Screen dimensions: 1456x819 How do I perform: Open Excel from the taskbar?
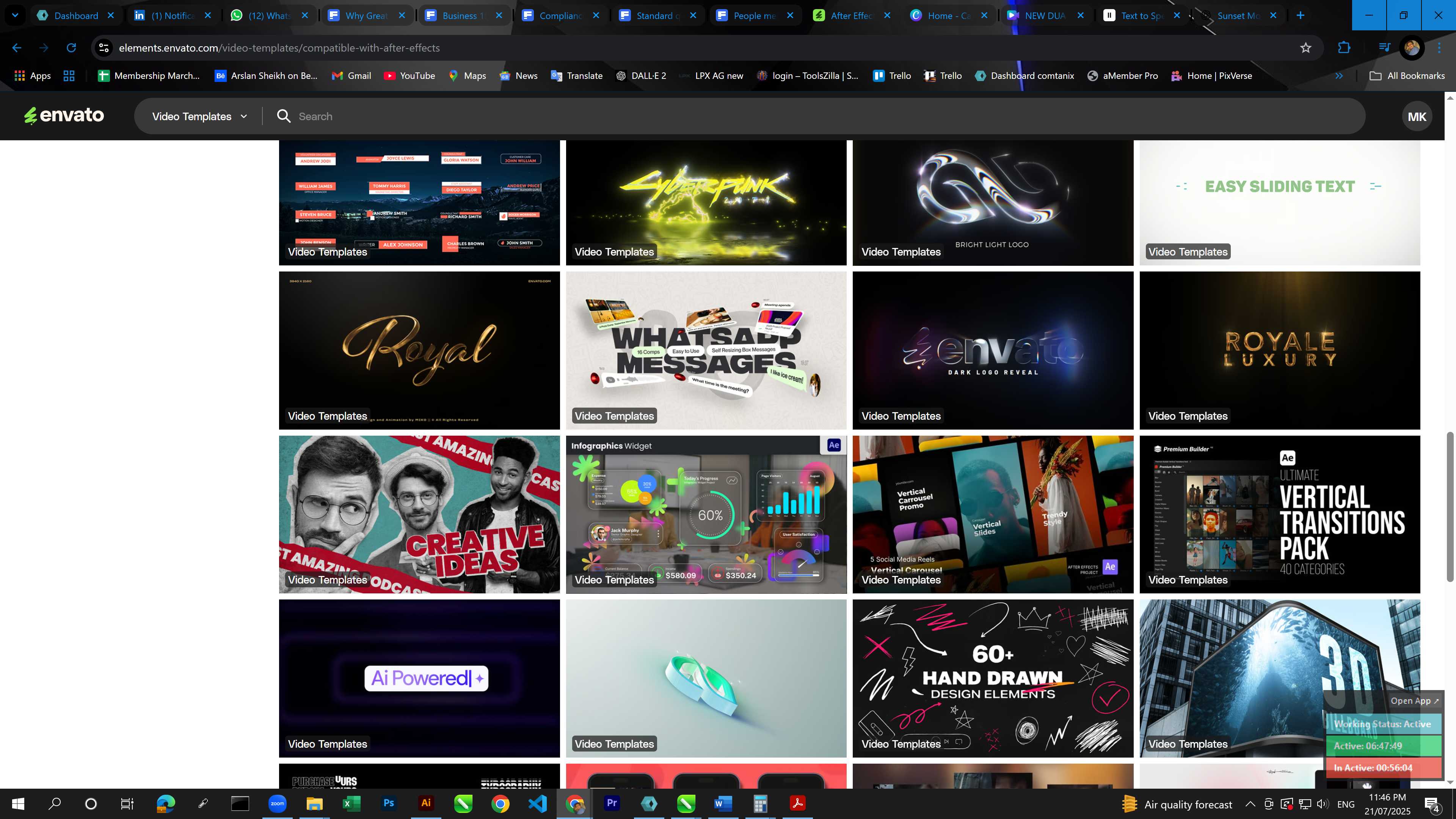click(x=351, y=803)
